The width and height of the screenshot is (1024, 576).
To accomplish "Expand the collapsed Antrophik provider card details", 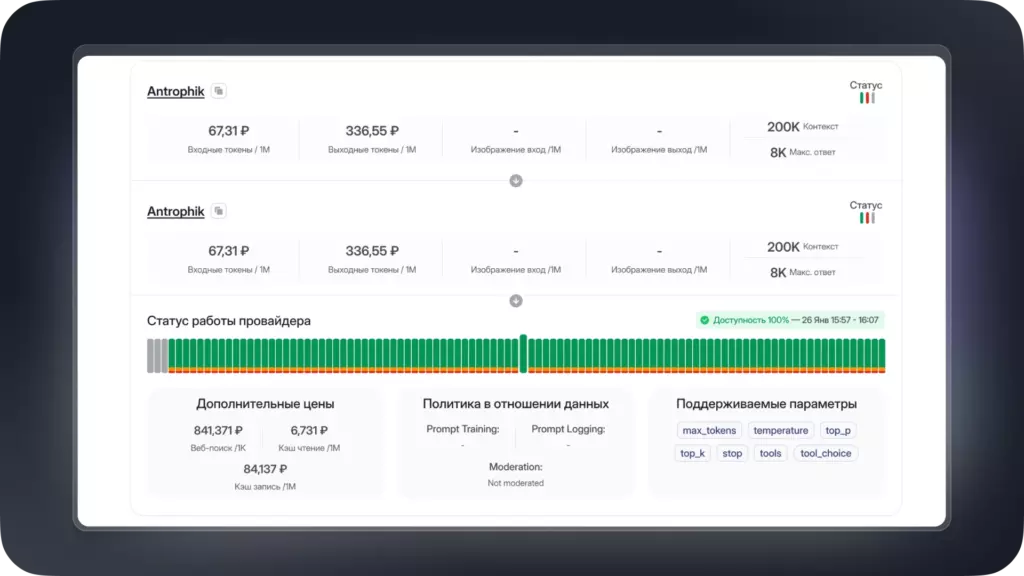I will point(516,181).
